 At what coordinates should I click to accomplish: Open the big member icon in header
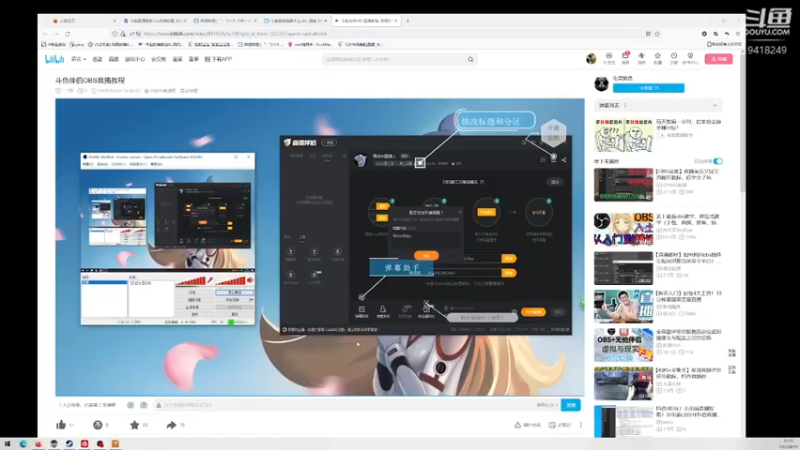609,58
